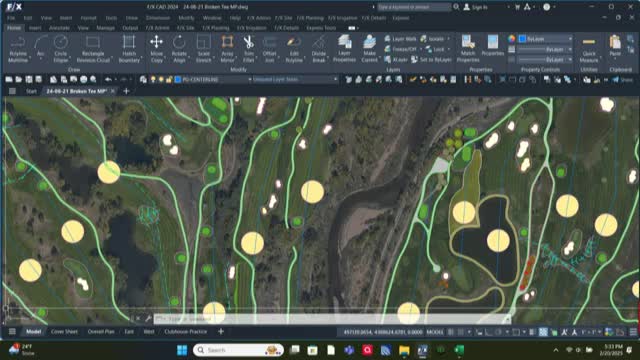Toggle the MODEL space button in status bar
Image resolution: width=640 pixels, height=360 pixels.
[x=435, y=332]
